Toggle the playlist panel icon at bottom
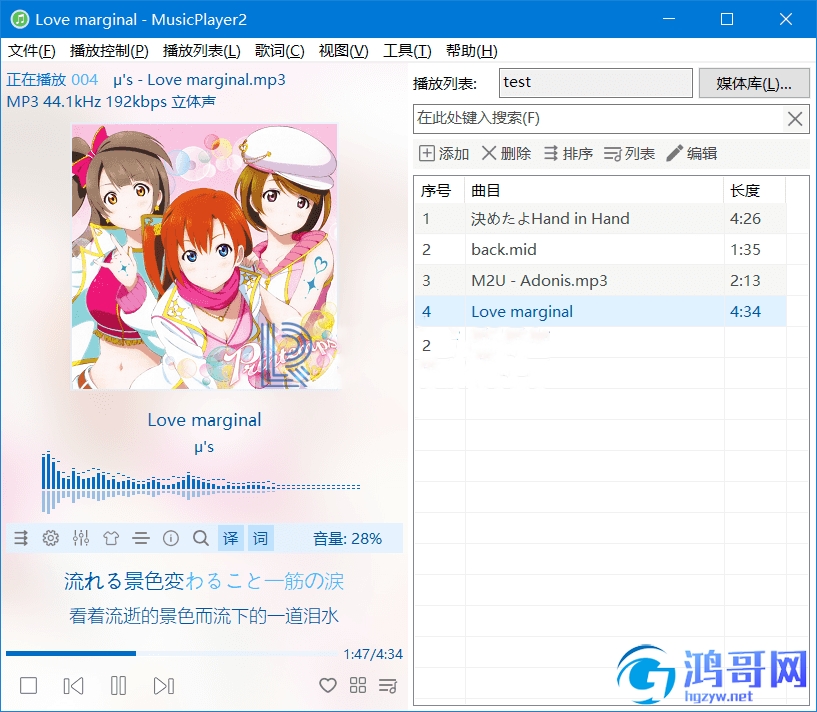This screenshot has width=817, height=712. [388, 685]
